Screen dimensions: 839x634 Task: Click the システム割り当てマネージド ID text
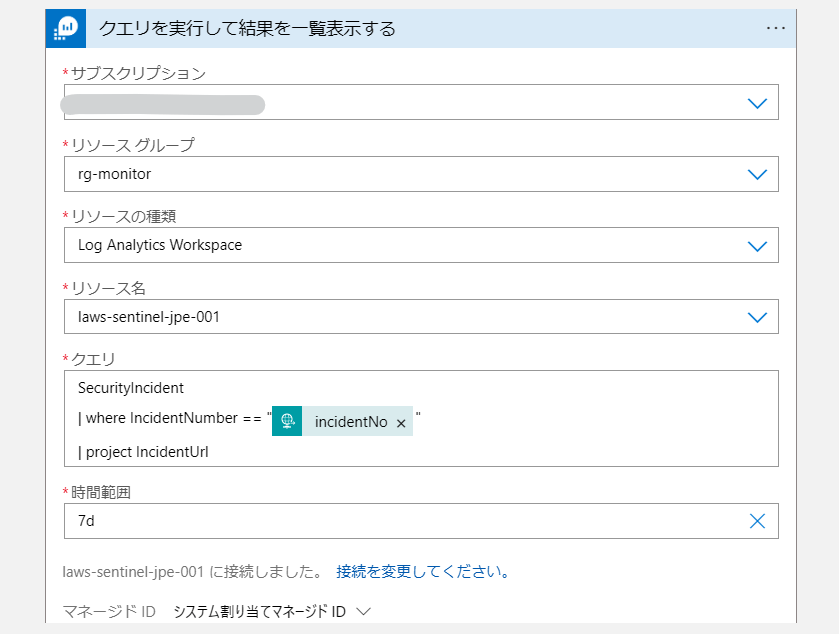[260, 611]
